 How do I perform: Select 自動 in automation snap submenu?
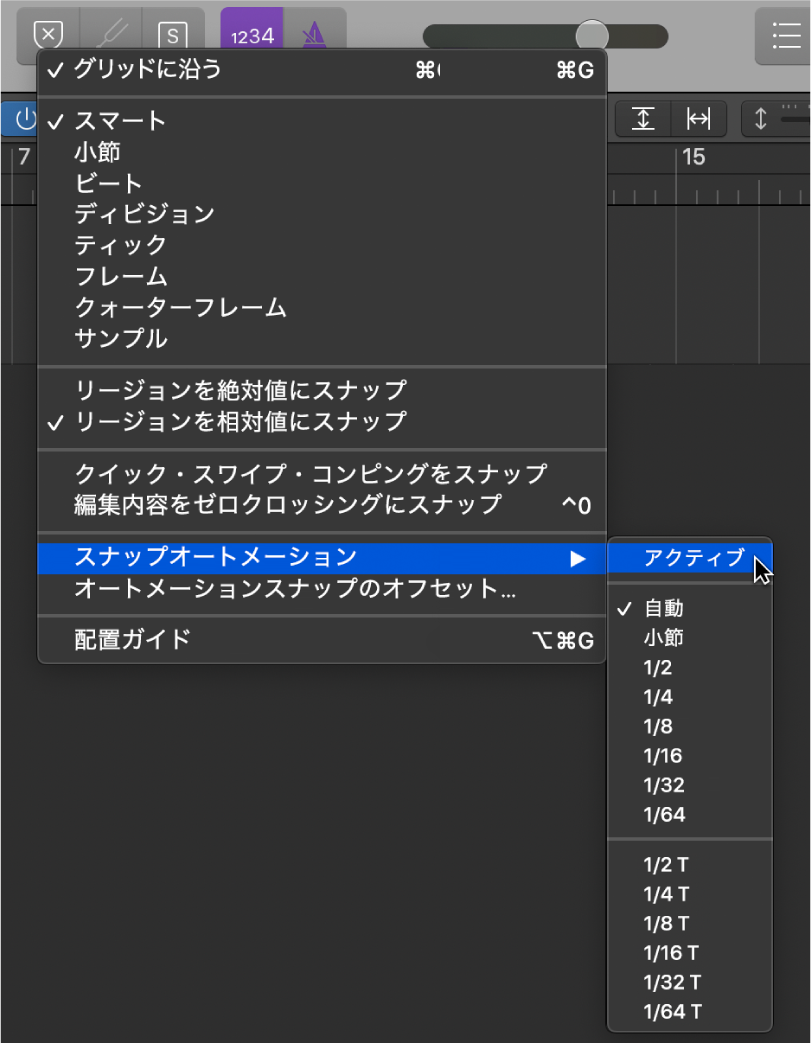pyautogui.click(x=662, y=608)
